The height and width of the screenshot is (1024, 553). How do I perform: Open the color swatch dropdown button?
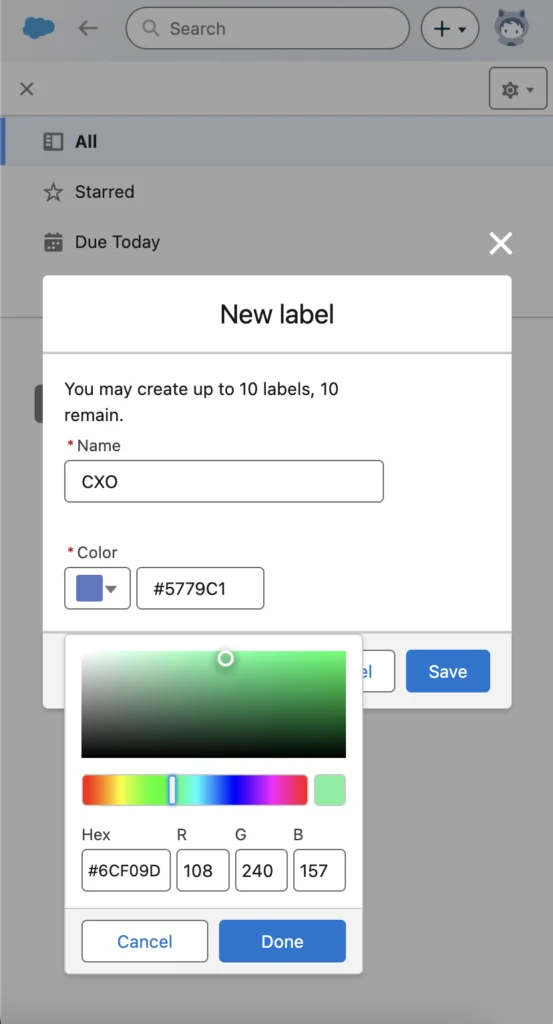point(97,588)
